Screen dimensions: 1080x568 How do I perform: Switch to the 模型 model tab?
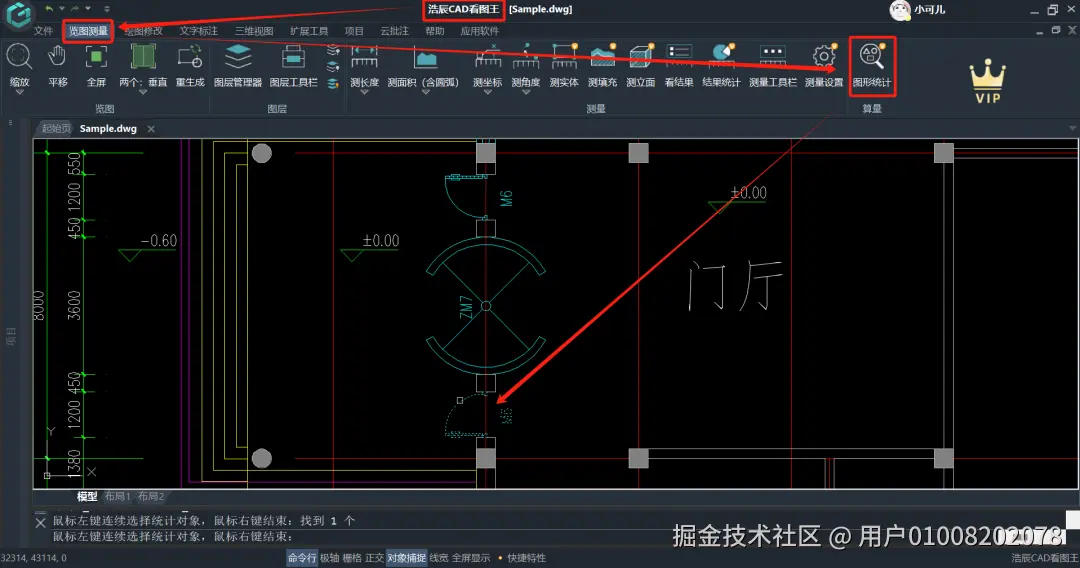(87, 496)
